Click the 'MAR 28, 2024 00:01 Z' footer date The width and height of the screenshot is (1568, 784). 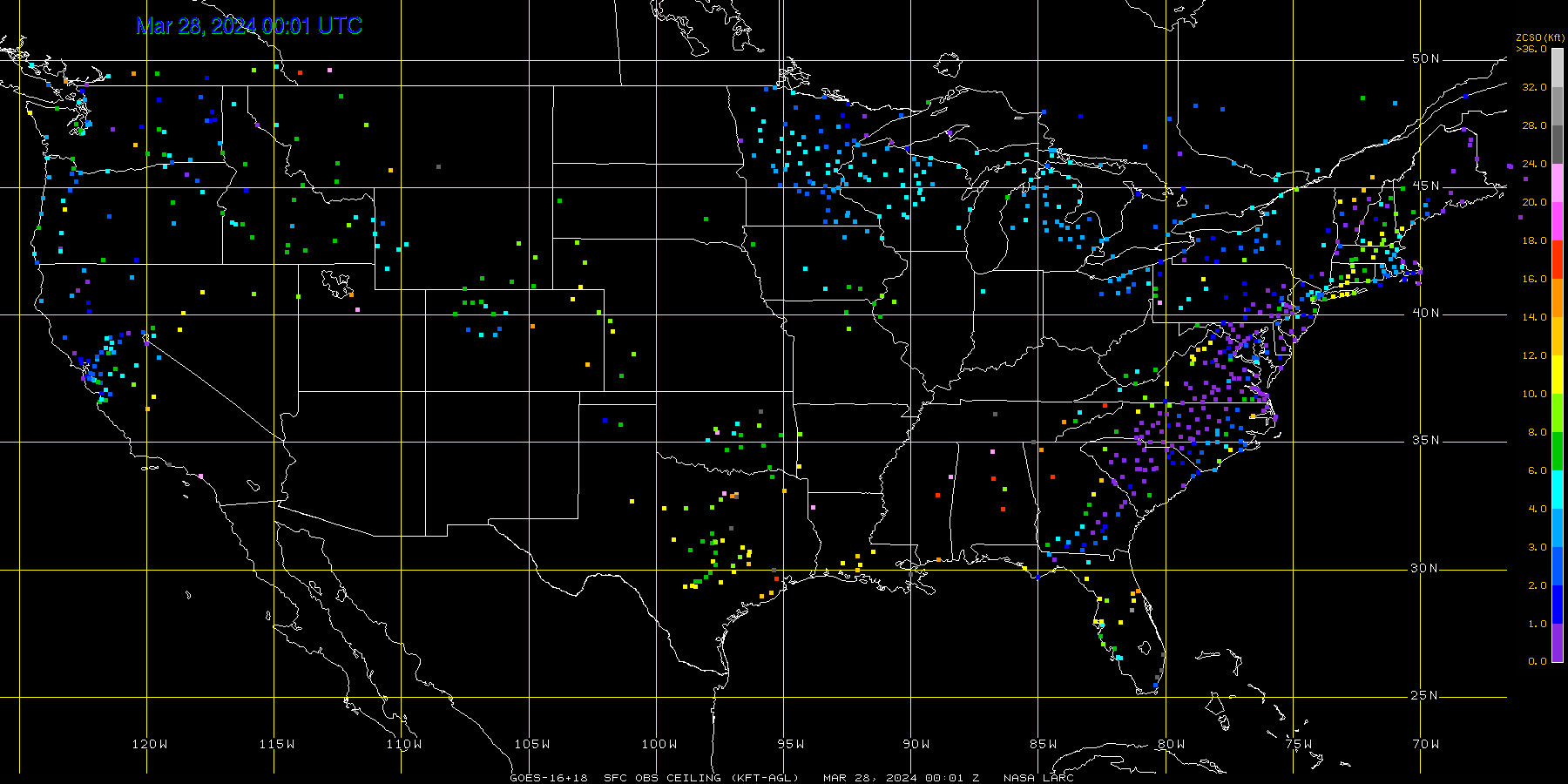click(902, 778)
